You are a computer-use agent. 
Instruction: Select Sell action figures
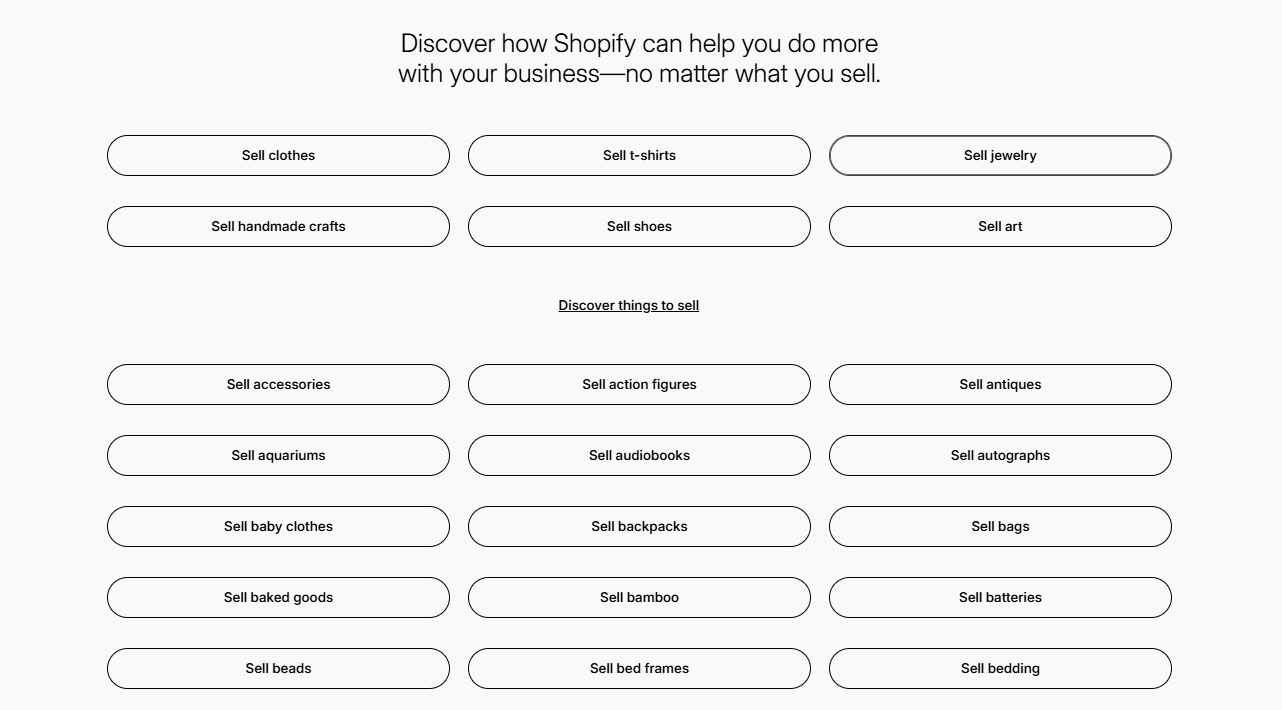point(639,384)
